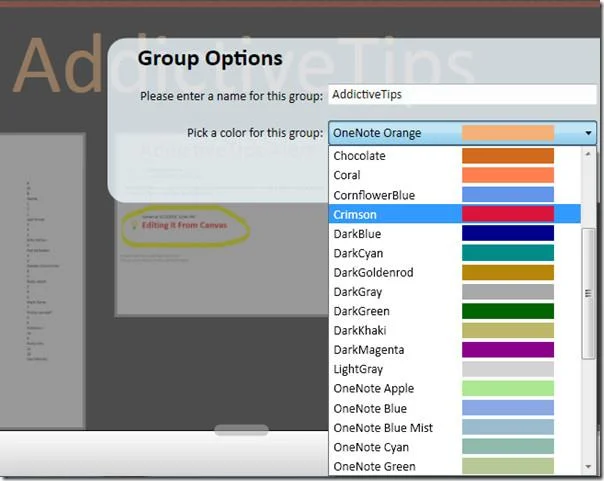Click the OneNote Apple green swatch
Image resolution: width=604 pixels, height=481 pixels.
pos(508,388)
